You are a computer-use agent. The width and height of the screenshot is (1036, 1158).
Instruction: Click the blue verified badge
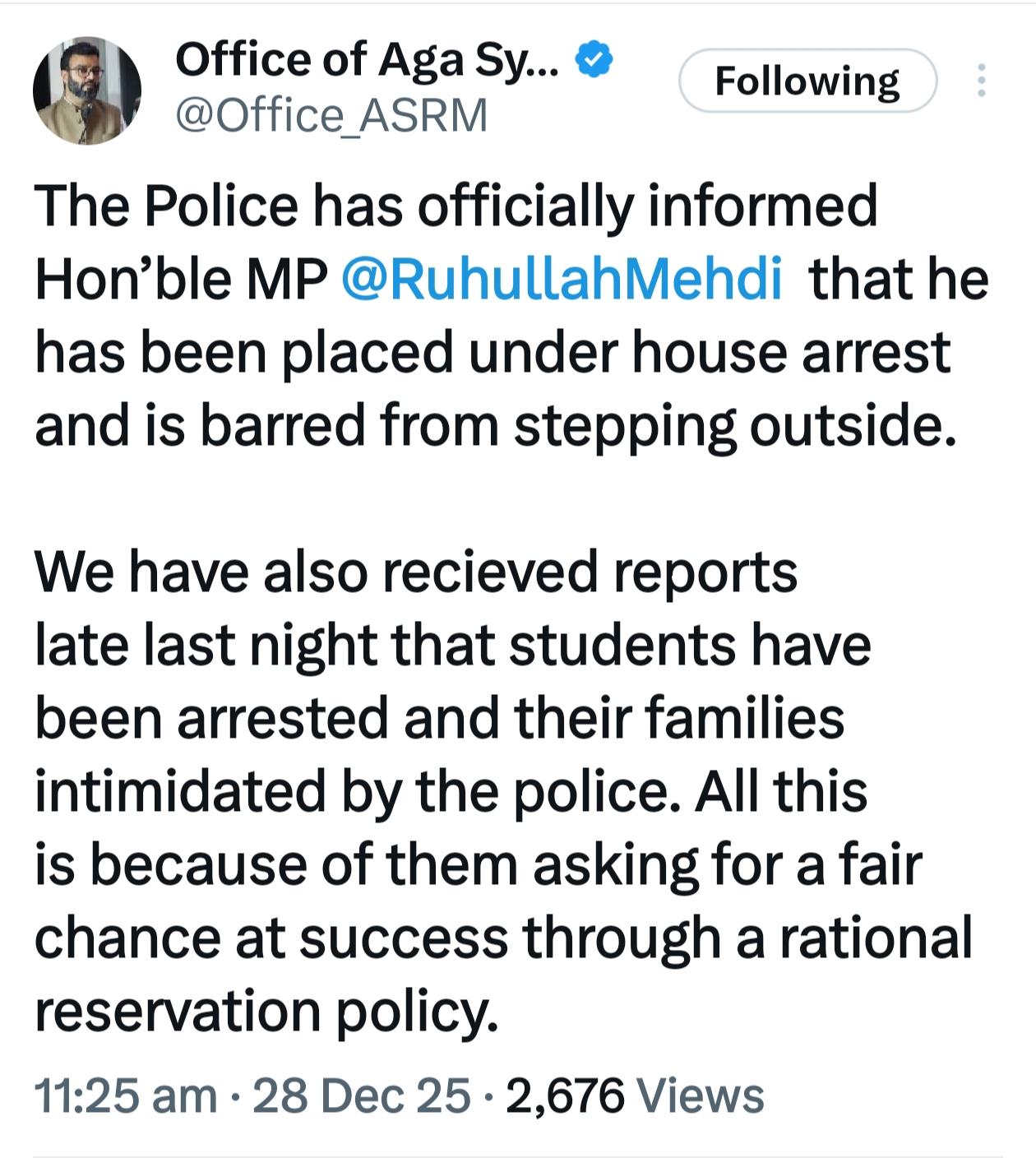coord(593,60)
